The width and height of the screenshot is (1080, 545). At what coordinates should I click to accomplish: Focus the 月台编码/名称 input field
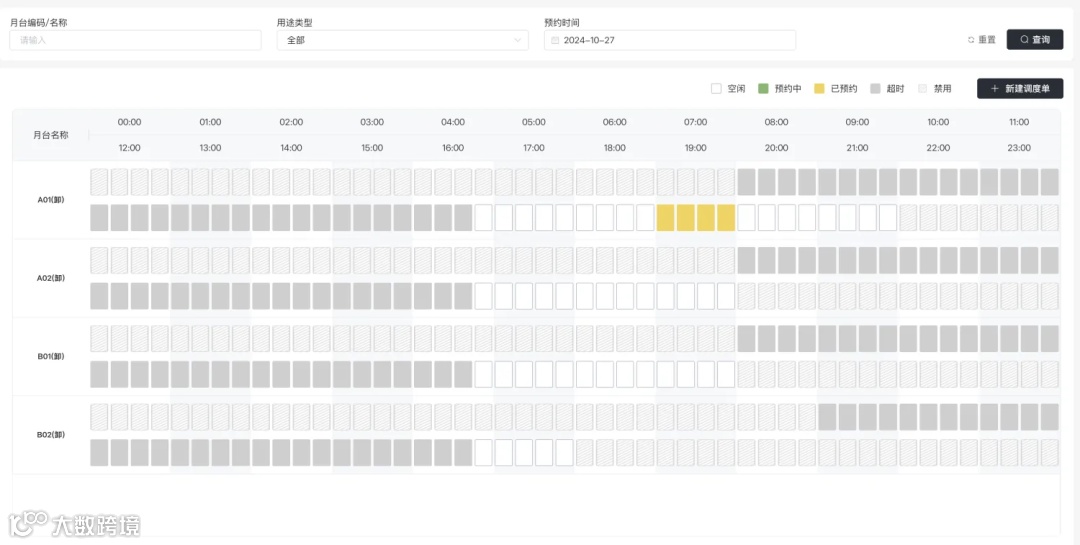[135, 40]
